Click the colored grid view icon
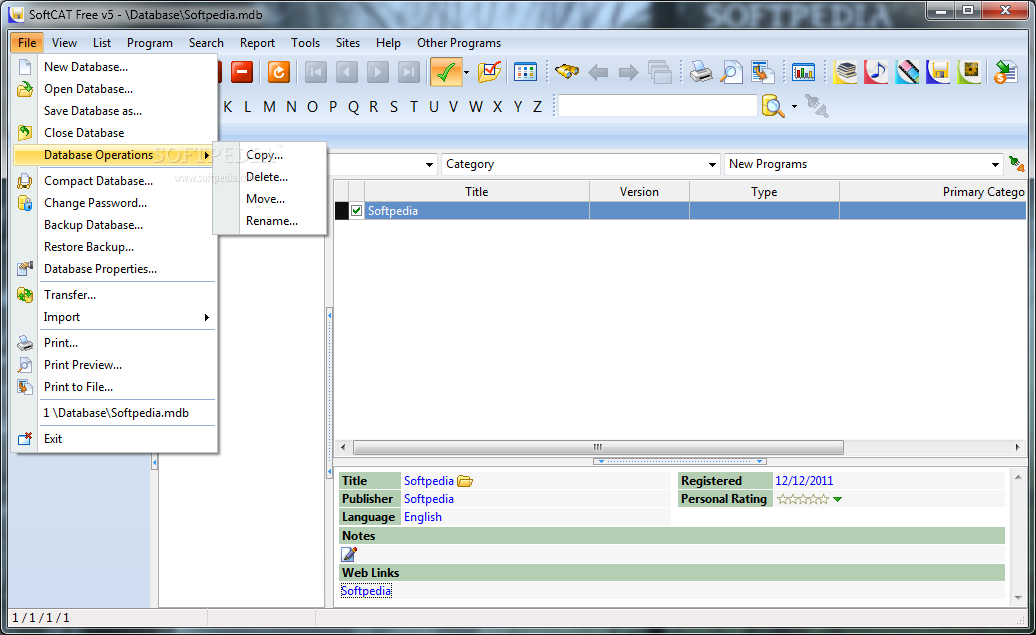 (525, 72)
